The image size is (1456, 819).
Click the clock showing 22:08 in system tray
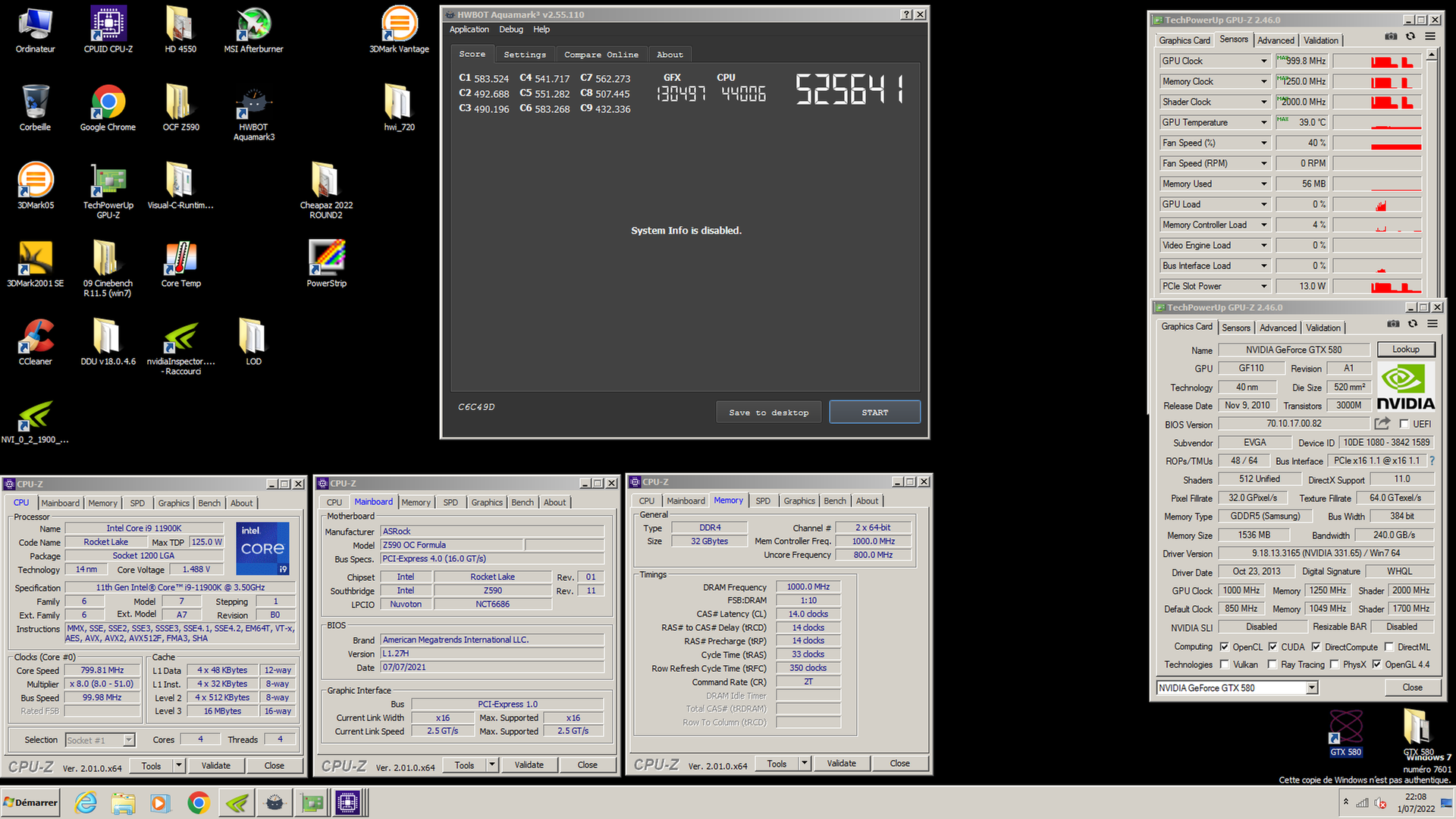[1415, 797]
